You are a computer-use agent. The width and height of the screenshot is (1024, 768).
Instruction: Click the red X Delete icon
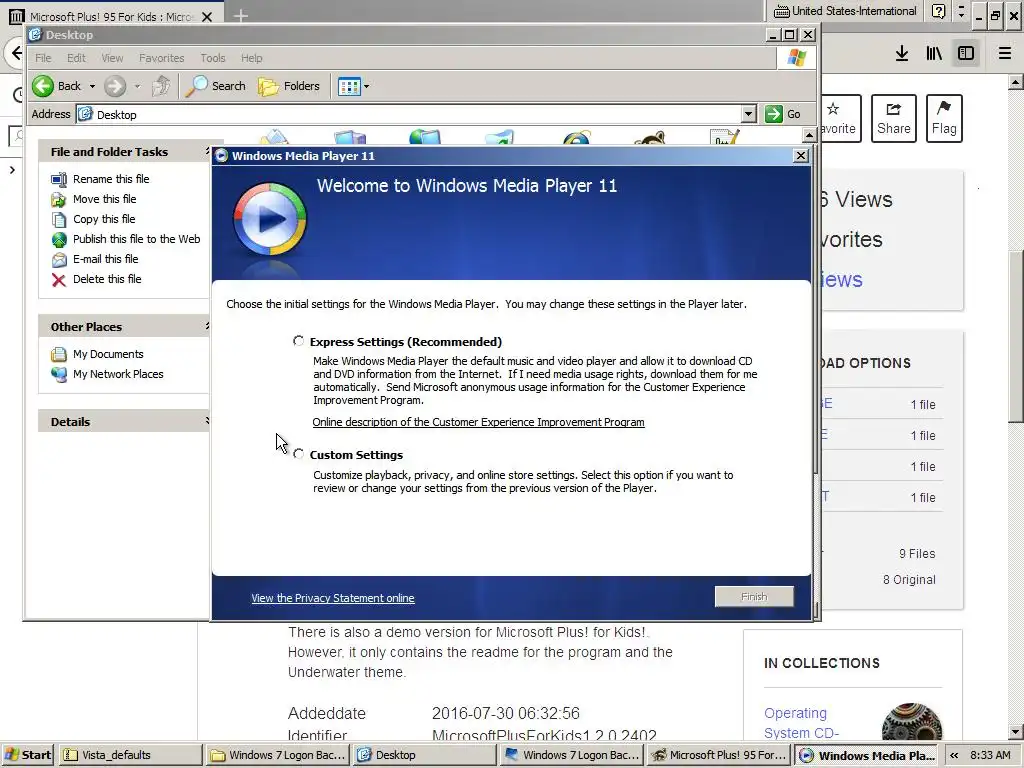[59, 280]
